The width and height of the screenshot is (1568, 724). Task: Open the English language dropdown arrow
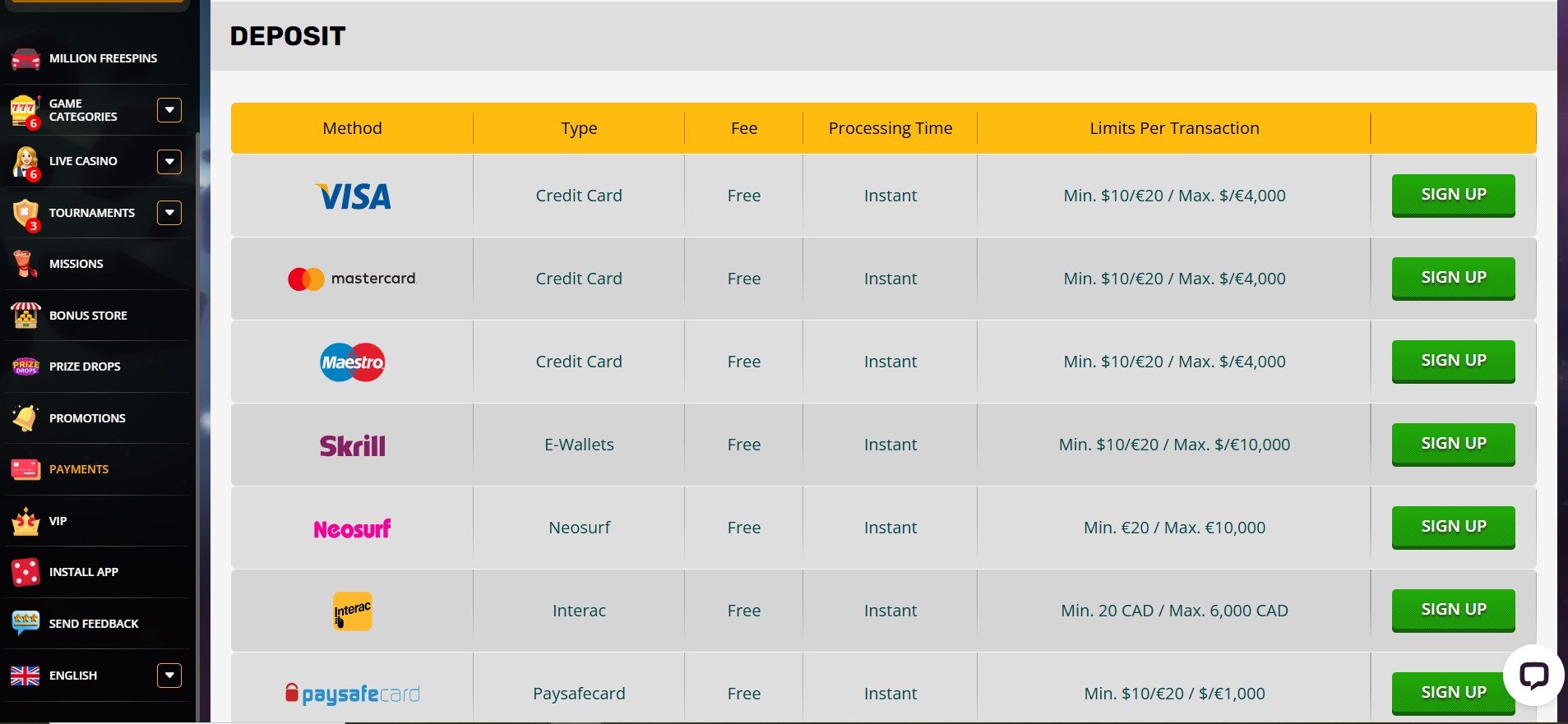(x=169, y=676)
